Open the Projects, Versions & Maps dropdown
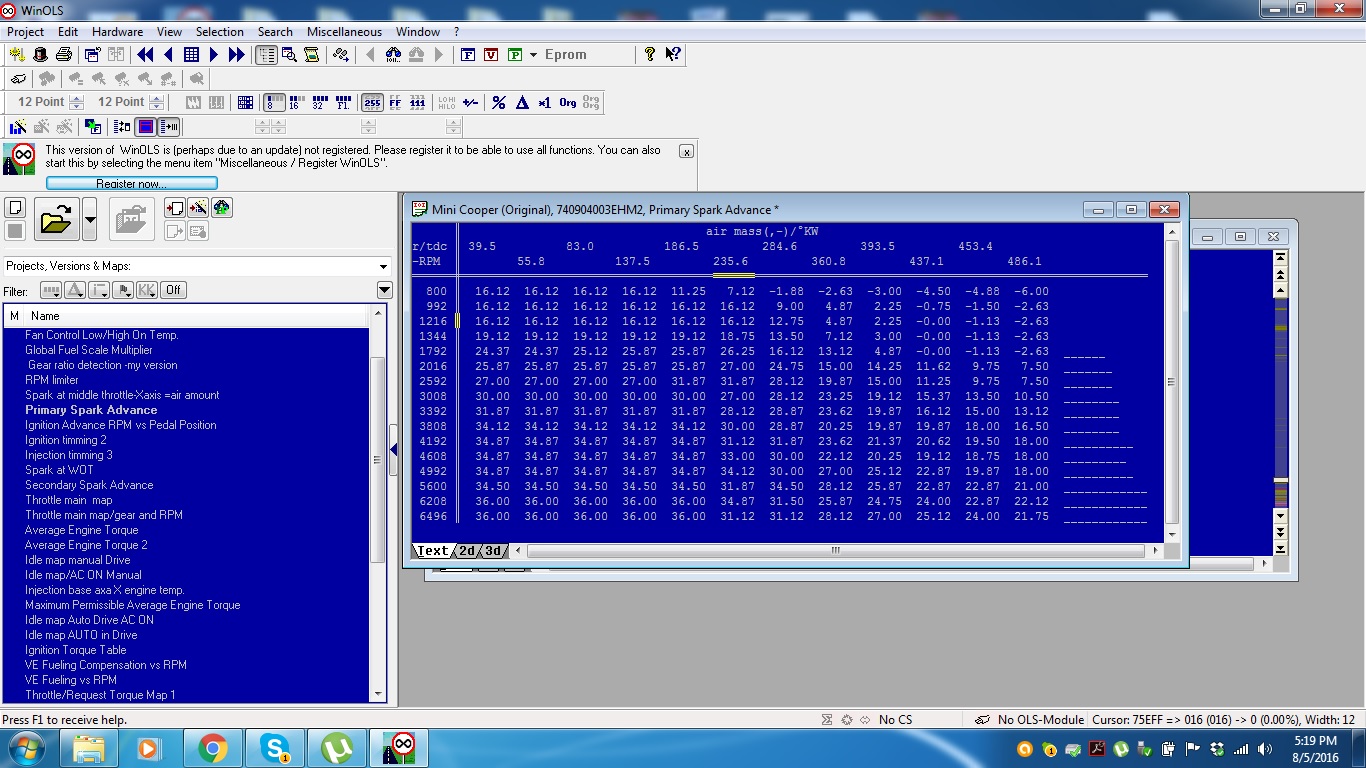The width and height of the screenshot is (1366, 768). [383, 266]
